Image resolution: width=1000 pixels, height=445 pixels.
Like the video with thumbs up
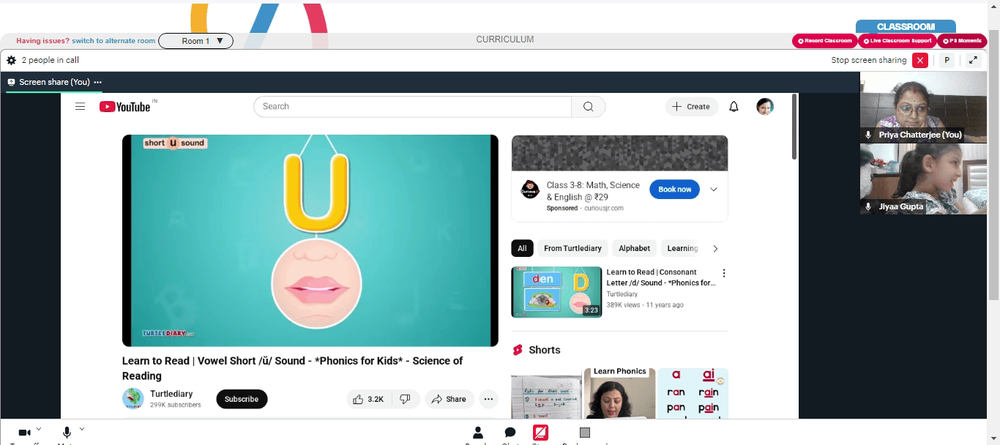[369, 399]
